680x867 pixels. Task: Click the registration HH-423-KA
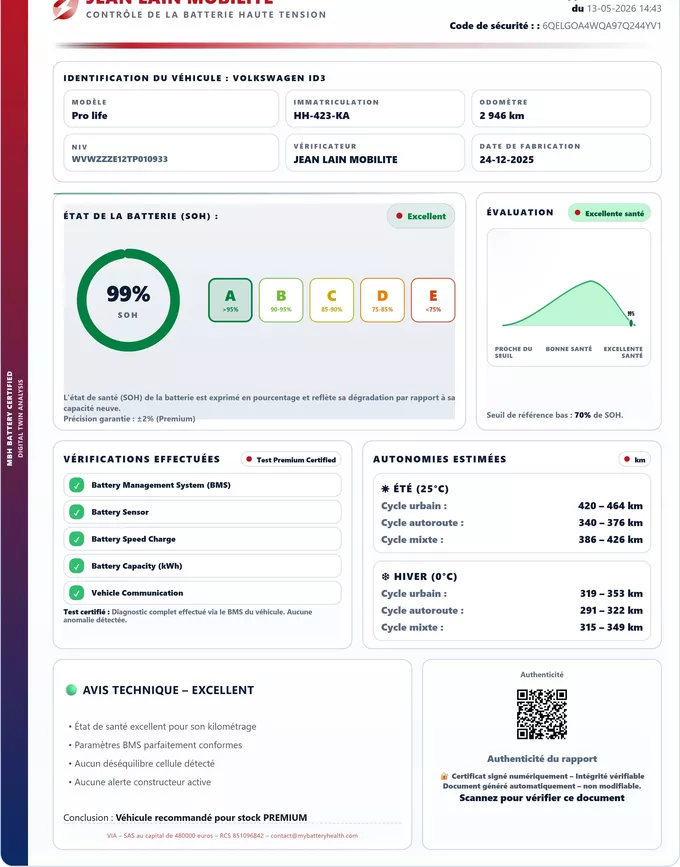(321, 116)
